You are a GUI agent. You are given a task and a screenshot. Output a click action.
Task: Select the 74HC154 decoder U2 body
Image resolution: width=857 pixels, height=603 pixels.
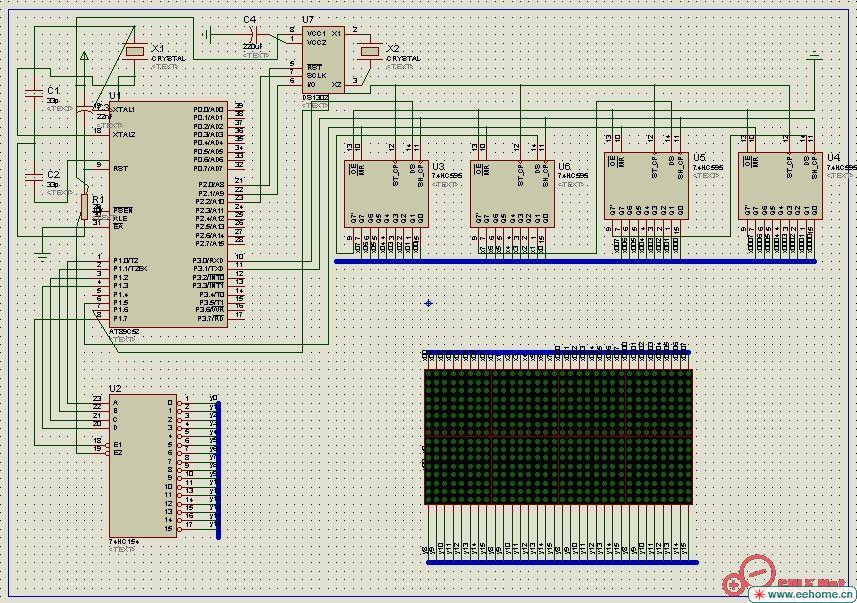pyautogui.click(x=143, y=466)
